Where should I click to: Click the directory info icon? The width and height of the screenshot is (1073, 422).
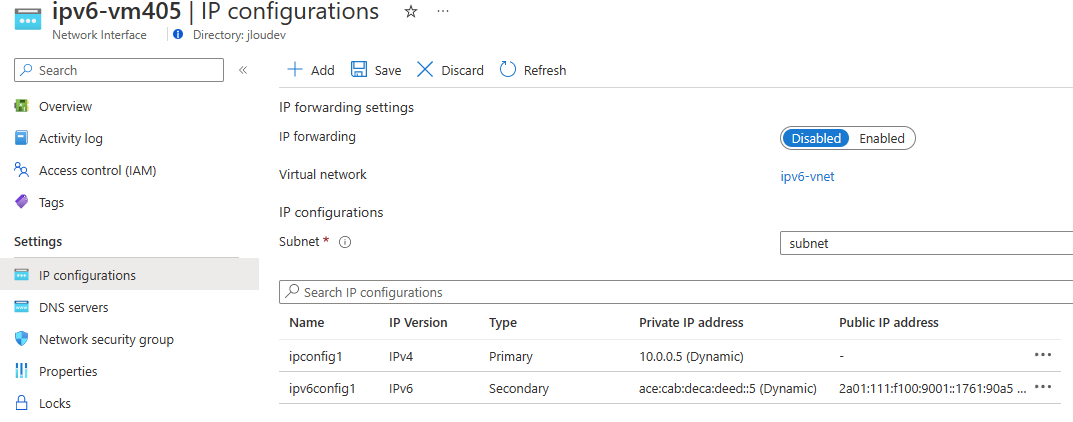click(x=179, y=34)
